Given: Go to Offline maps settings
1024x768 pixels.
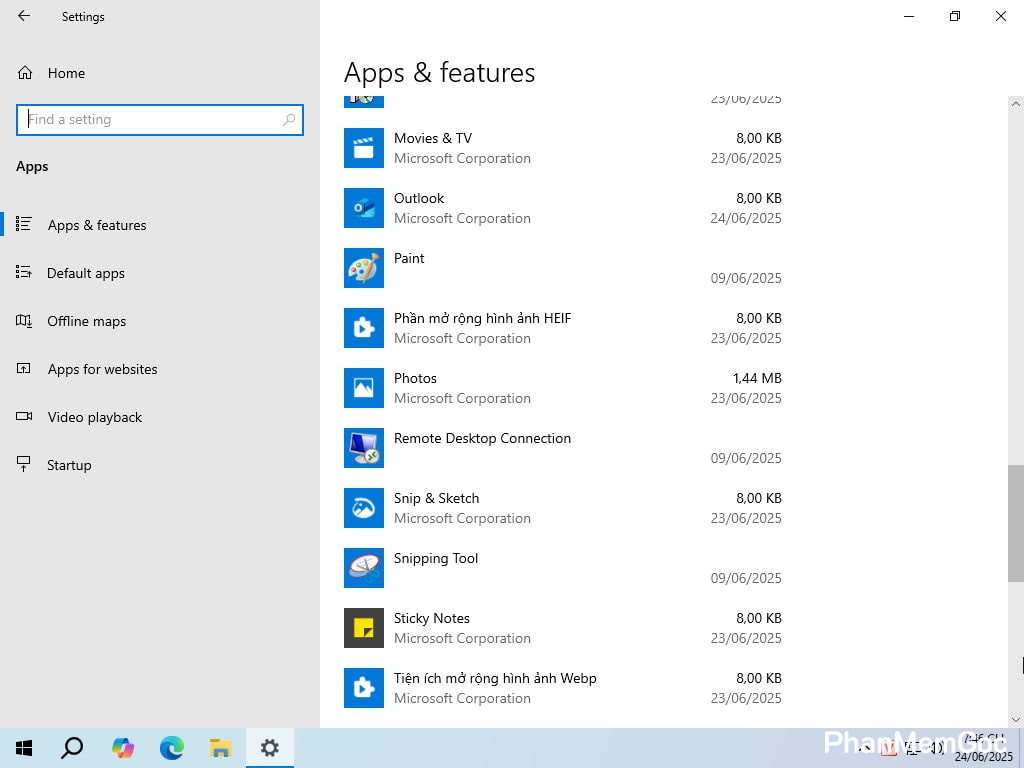Looking at the screenshot, I should point(86,321).
